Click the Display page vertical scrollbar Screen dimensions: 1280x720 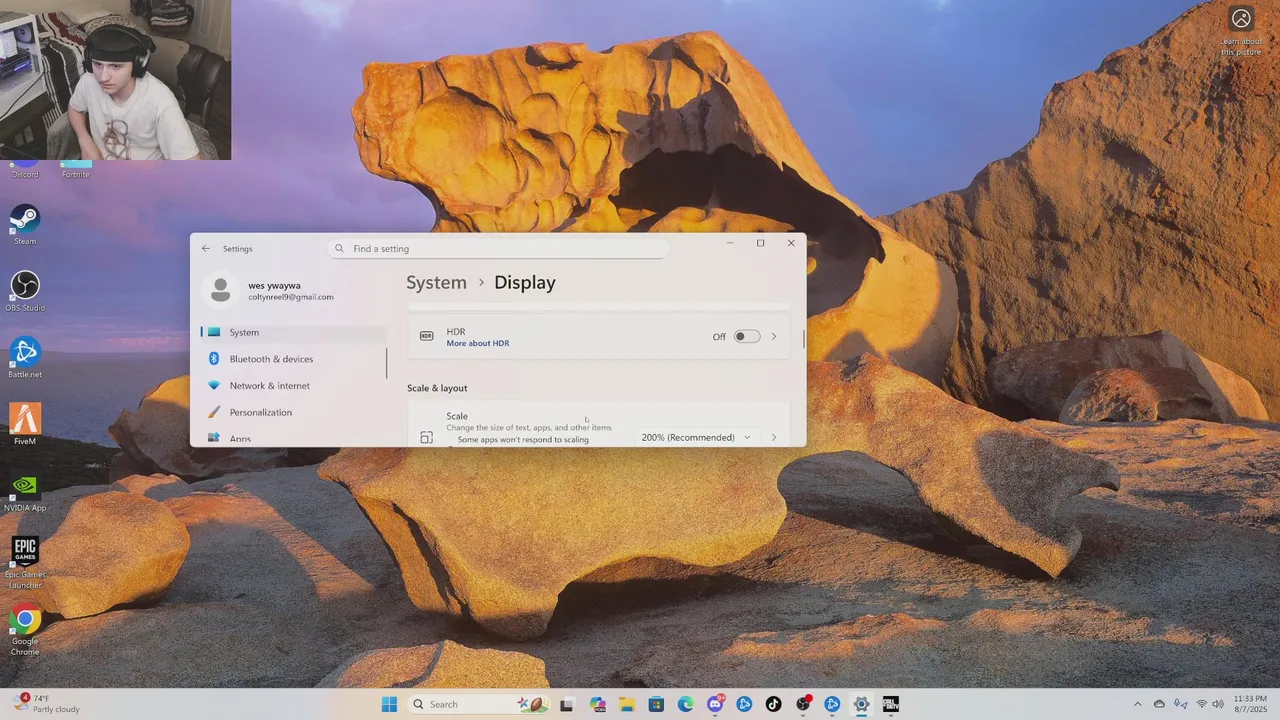coord(803,340)
